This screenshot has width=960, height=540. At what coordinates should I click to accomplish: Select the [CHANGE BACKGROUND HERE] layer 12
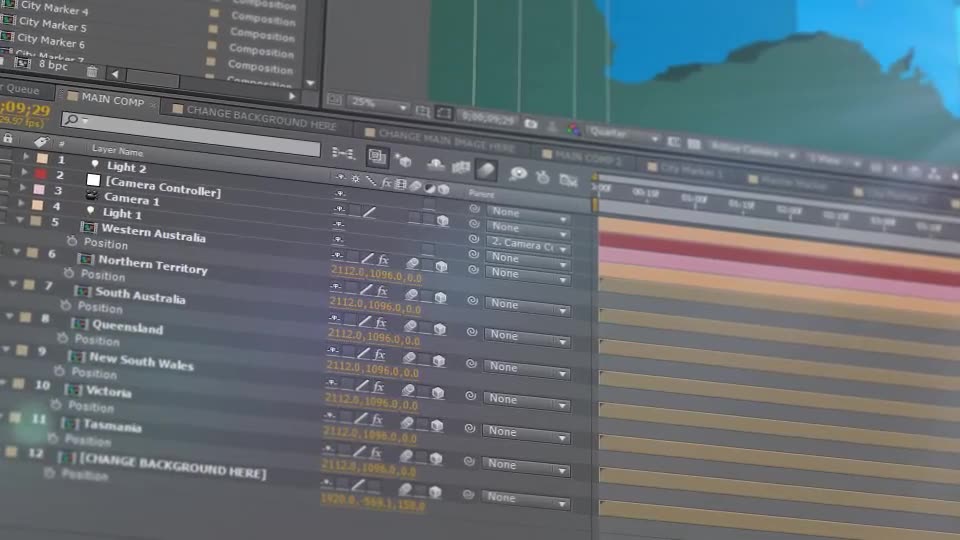click(x=173, y=465)
